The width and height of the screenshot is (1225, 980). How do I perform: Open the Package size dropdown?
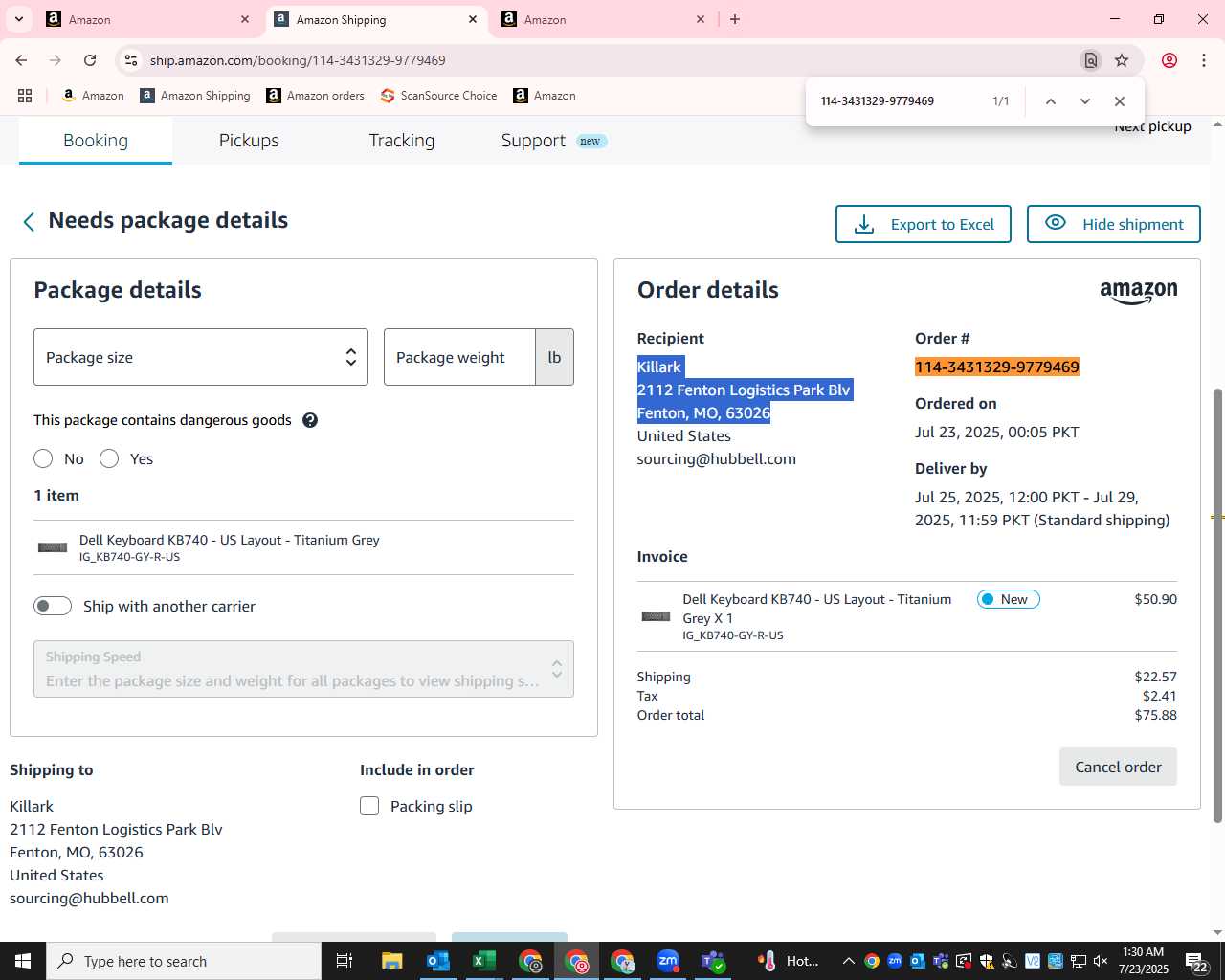(x=201, y=357)
